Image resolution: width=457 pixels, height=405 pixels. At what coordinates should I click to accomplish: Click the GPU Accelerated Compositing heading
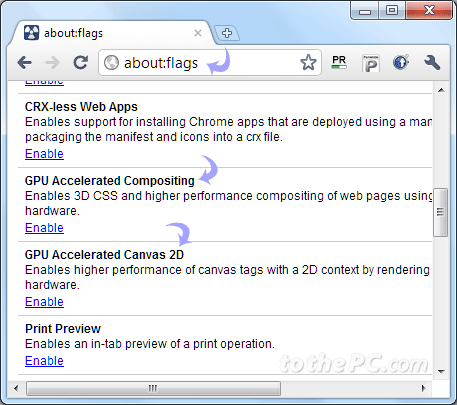pyautogui.click(x=110, y=181)
